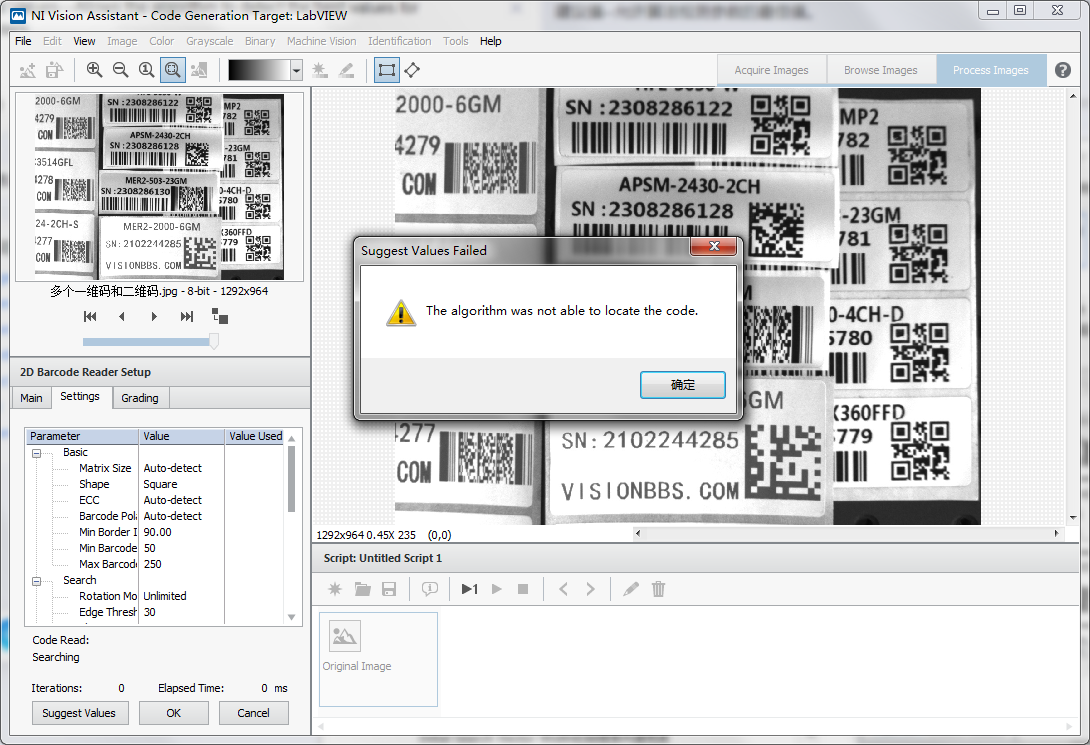Screen dimensions: 1090x745
Task: Click the script comment bubble icon
Action: [430, 589]
